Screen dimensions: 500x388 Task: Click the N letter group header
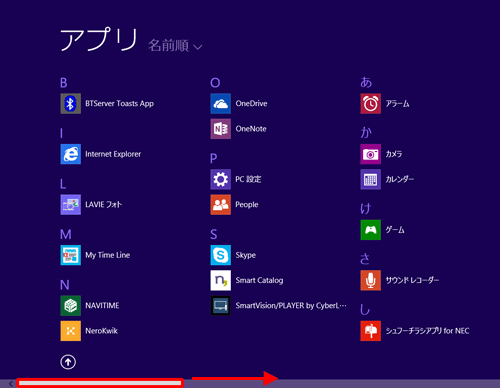click(x=65, y=285)
